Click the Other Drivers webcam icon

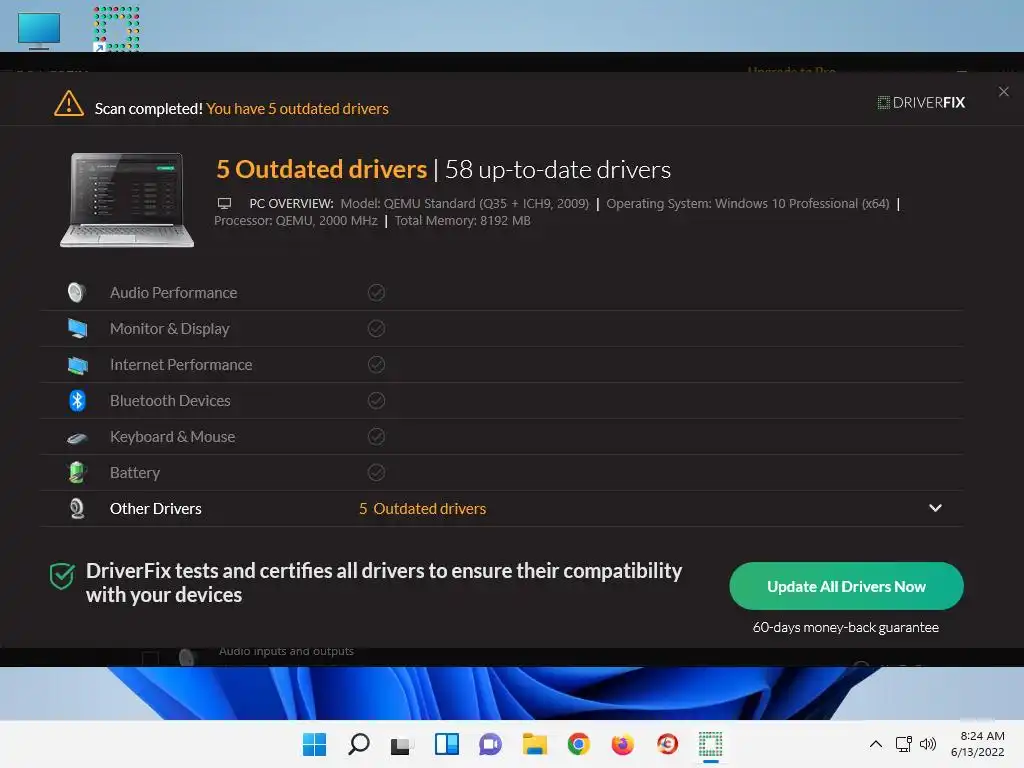(77, 508)
